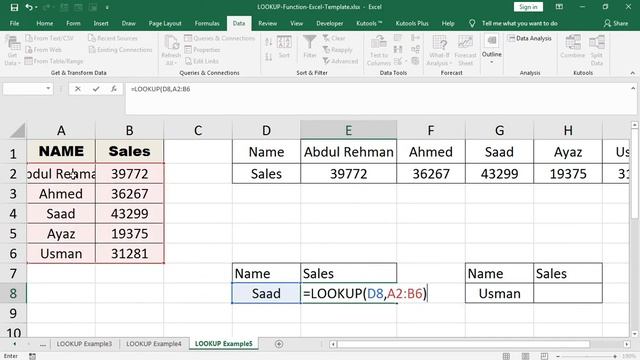Viewport: 640px width, 360px height.
Task: Click in the formula bar text
Action: point(160,89)
